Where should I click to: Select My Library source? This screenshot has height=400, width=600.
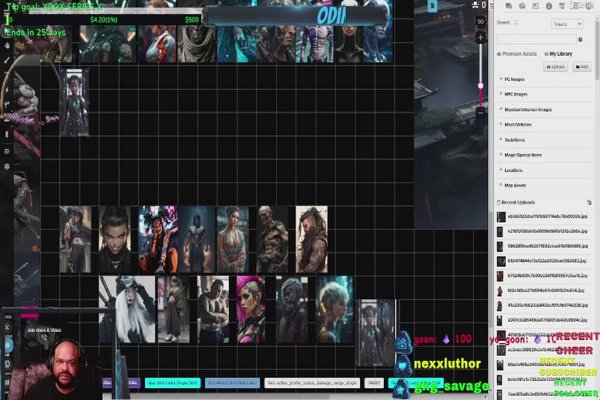558,54
